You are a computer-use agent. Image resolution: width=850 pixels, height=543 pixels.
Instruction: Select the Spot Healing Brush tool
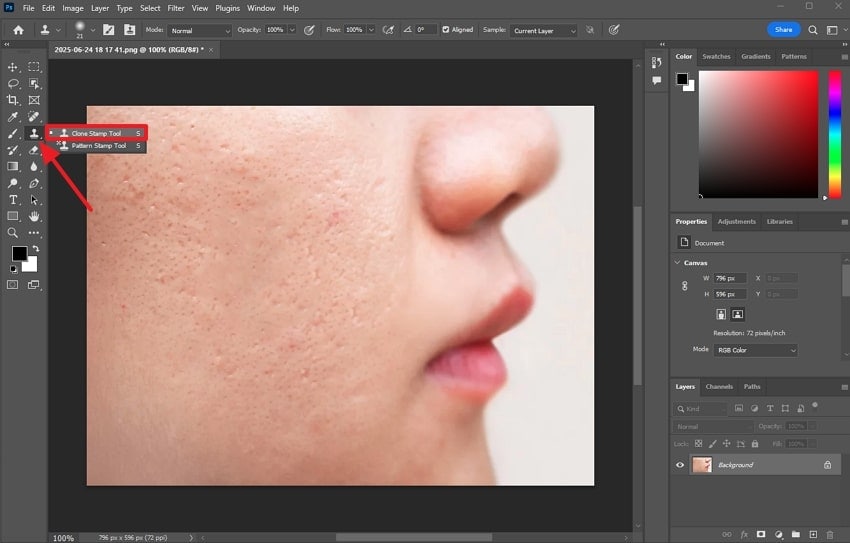[x=34, y=117]
